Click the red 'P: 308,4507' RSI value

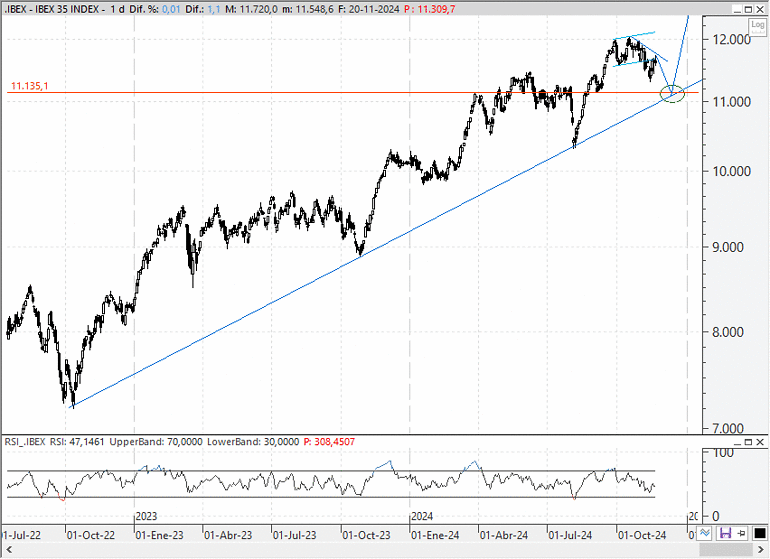pyautogui.click(x=329, y=442)
